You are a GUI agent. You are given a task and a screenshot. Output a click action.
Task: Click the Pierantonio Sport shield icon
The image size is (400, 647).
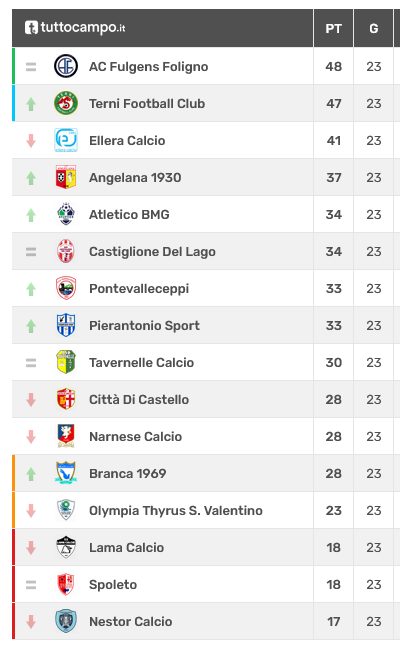pyautogui.click(x=66, y=325)
